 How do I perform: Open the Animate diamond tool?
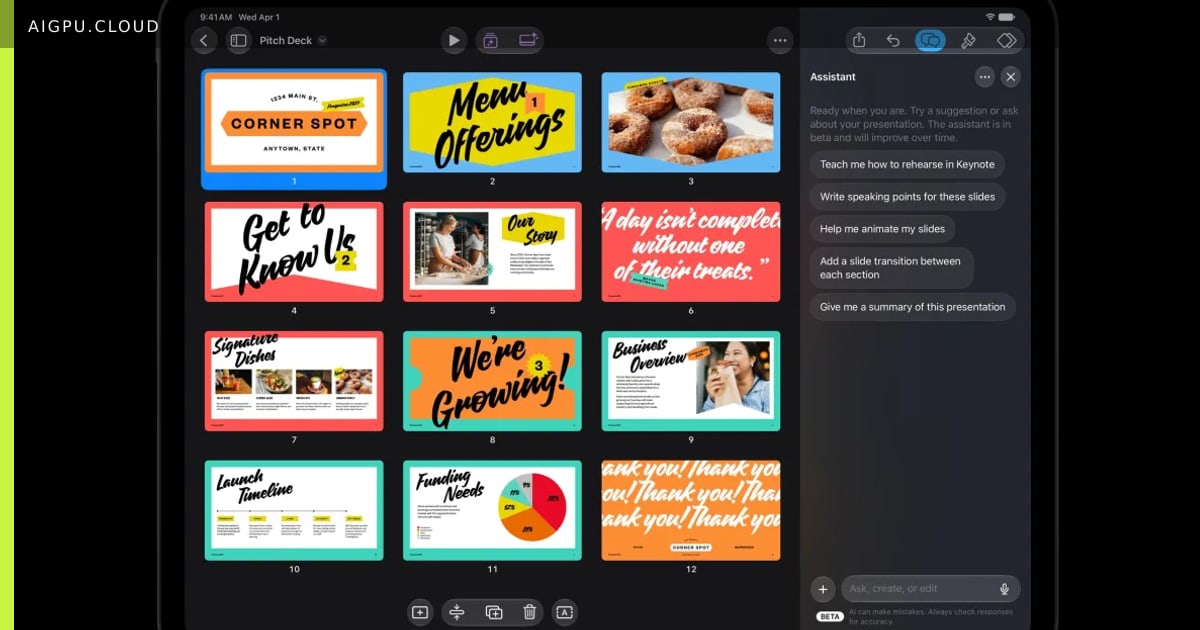(x=1007, y=41)
